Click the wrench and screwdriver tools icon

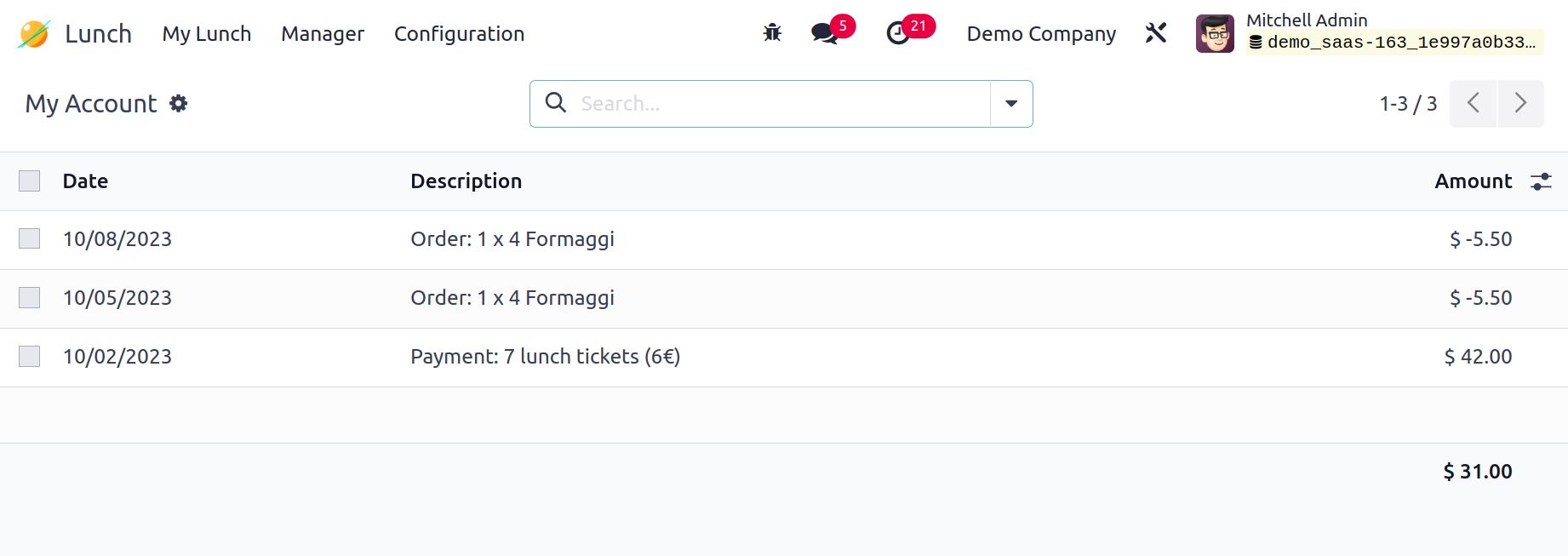(1156, 33)
